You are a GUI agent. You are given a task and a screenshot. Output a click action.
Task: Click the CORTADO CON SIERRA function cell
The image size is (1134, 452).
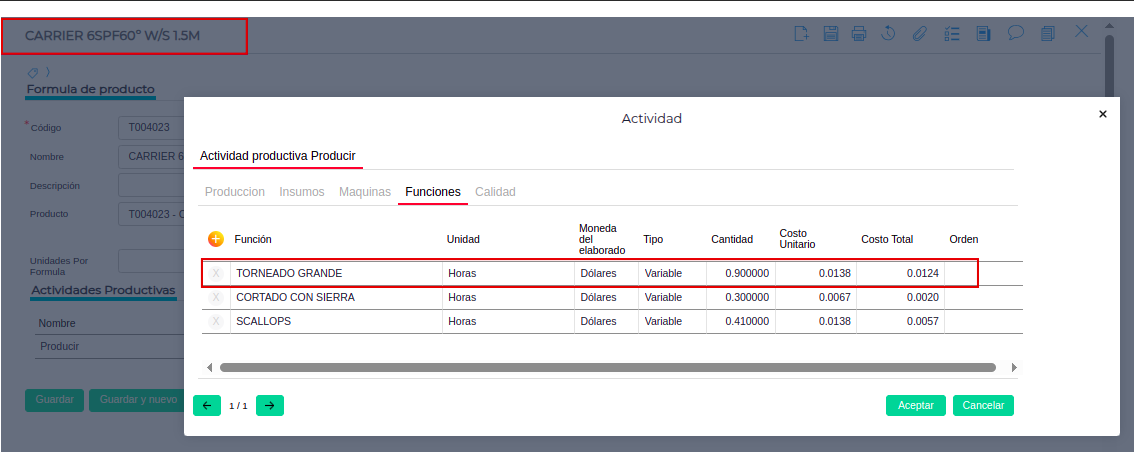click(x=336, y=297)
